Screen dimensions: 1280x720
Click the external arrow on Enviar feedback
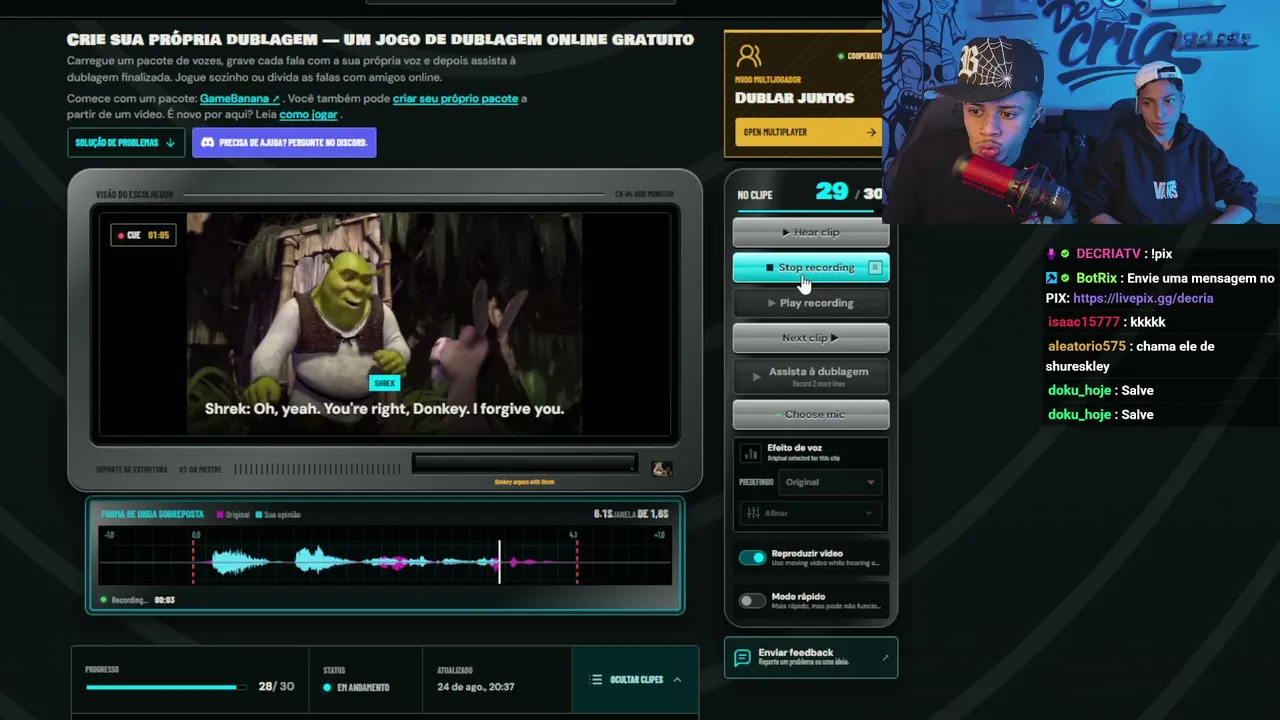click(885, 657)
